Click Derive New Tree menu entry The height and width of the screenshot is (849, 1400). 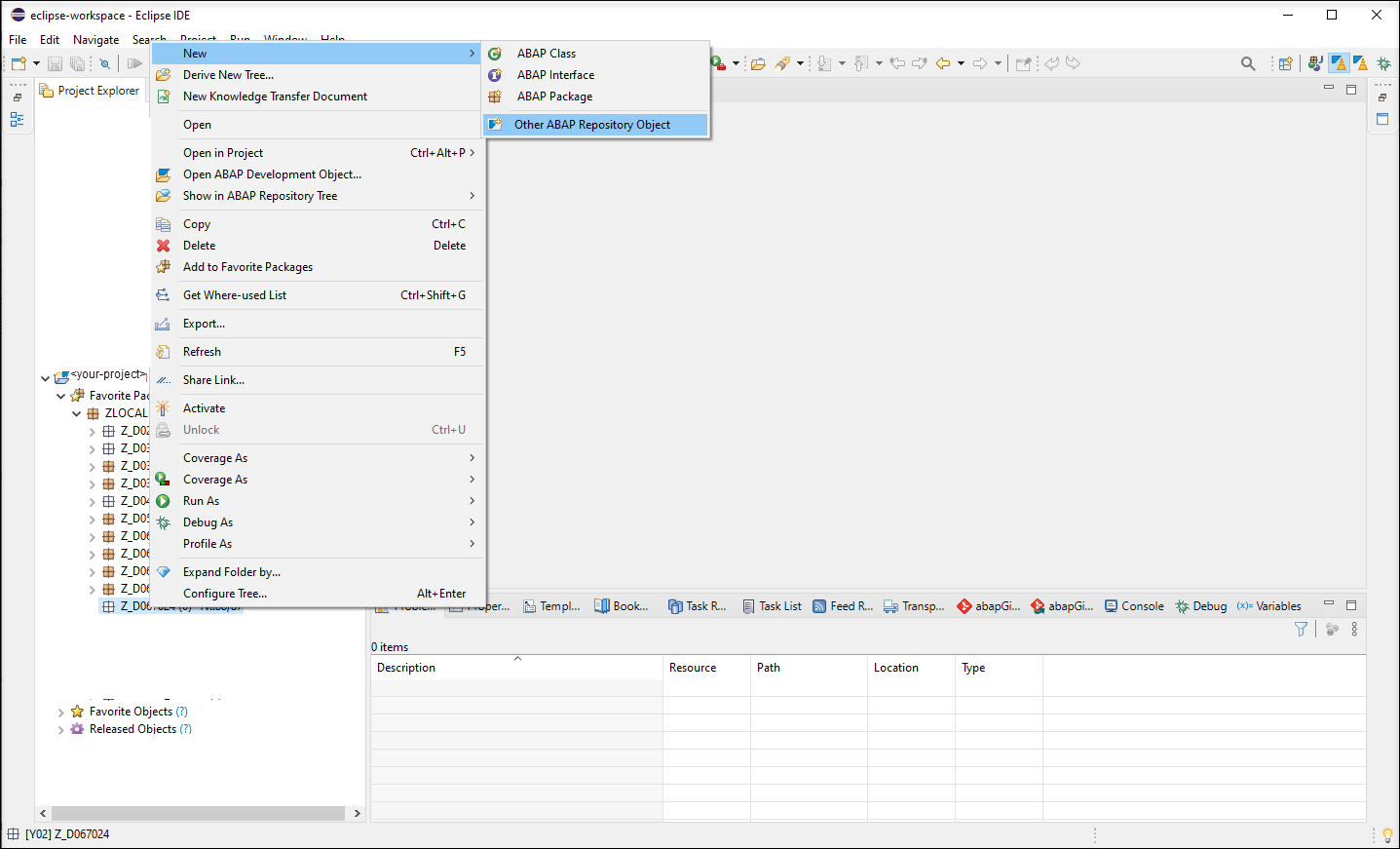(x=318, y=75)
